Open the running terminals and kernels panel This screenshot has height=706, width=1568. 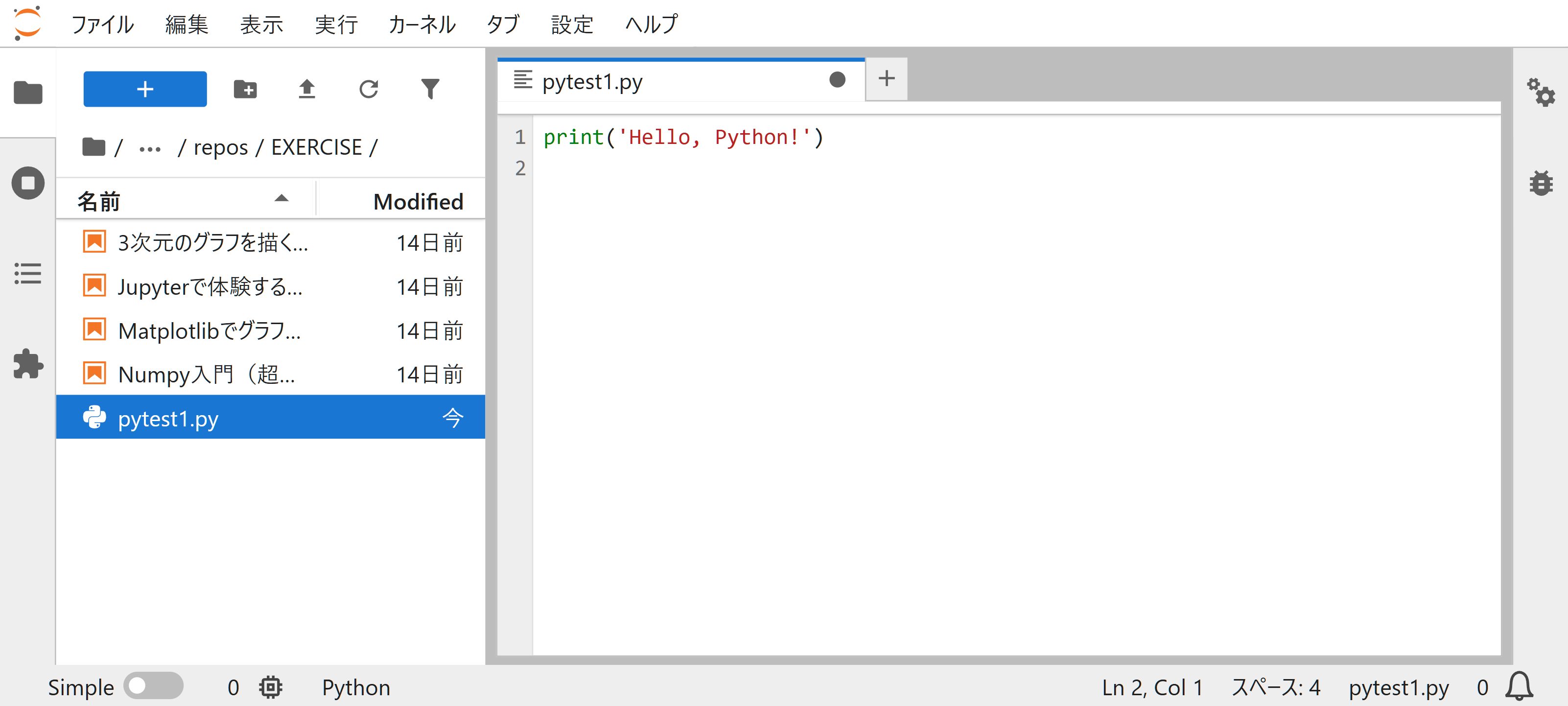coord(27,183)
